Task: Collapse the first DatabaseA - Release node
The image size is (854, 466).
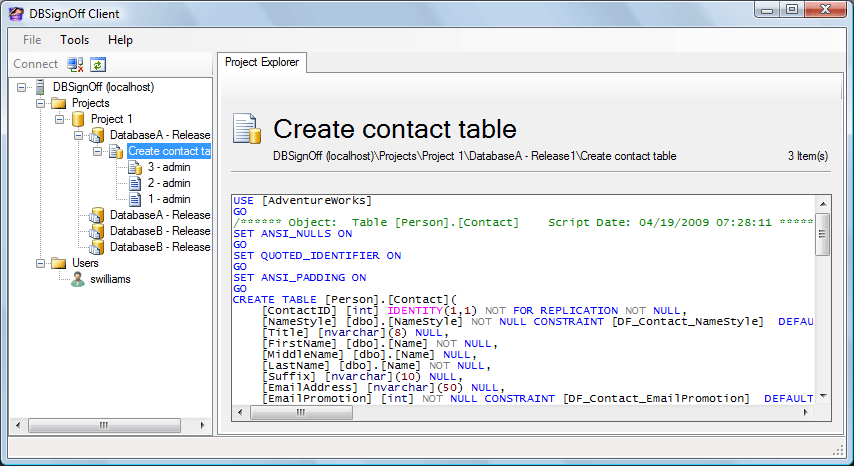Action: tap(78, 135)
